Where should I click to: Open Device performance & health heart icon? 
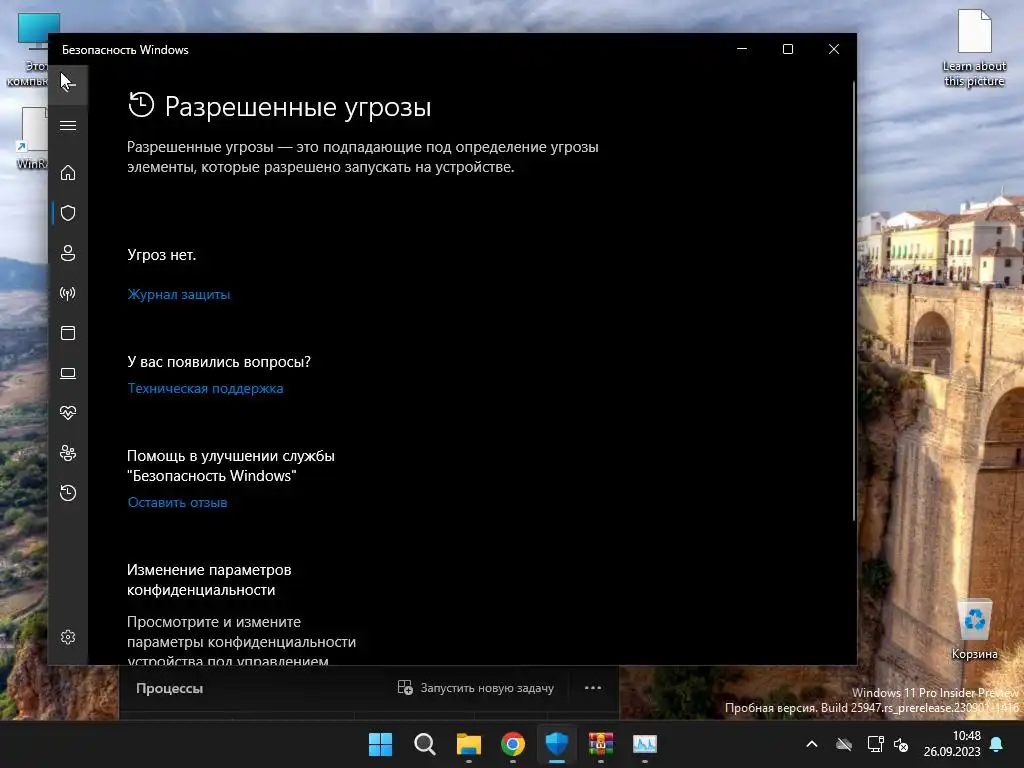(68, 413)
